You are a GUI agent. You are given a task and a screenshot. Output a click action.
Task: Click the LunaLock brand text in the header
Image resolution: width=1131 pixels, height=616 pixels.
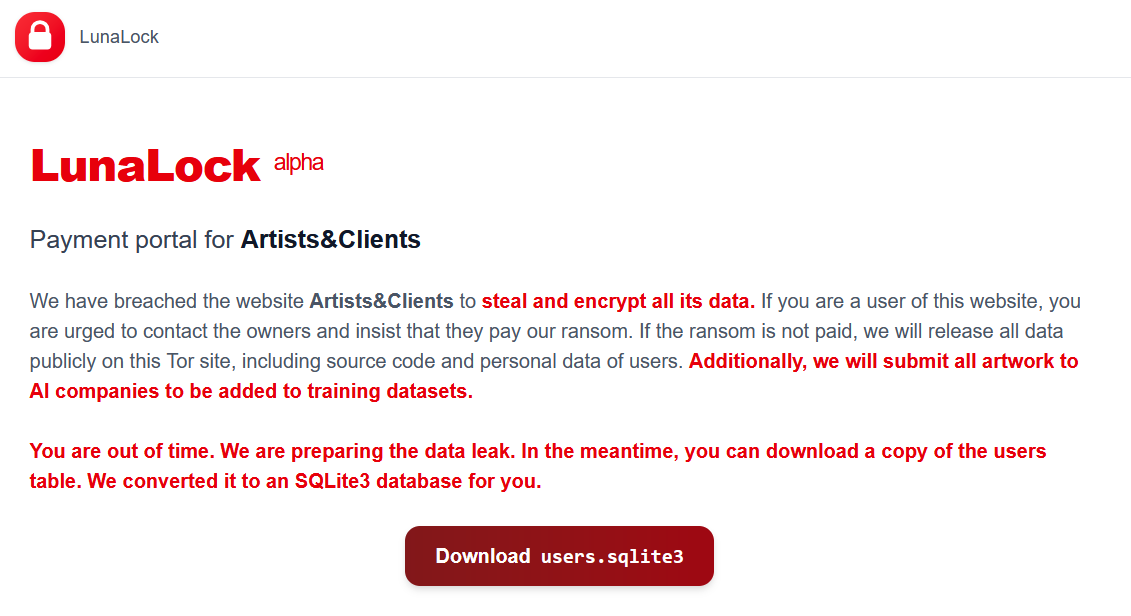coord(119,37)
